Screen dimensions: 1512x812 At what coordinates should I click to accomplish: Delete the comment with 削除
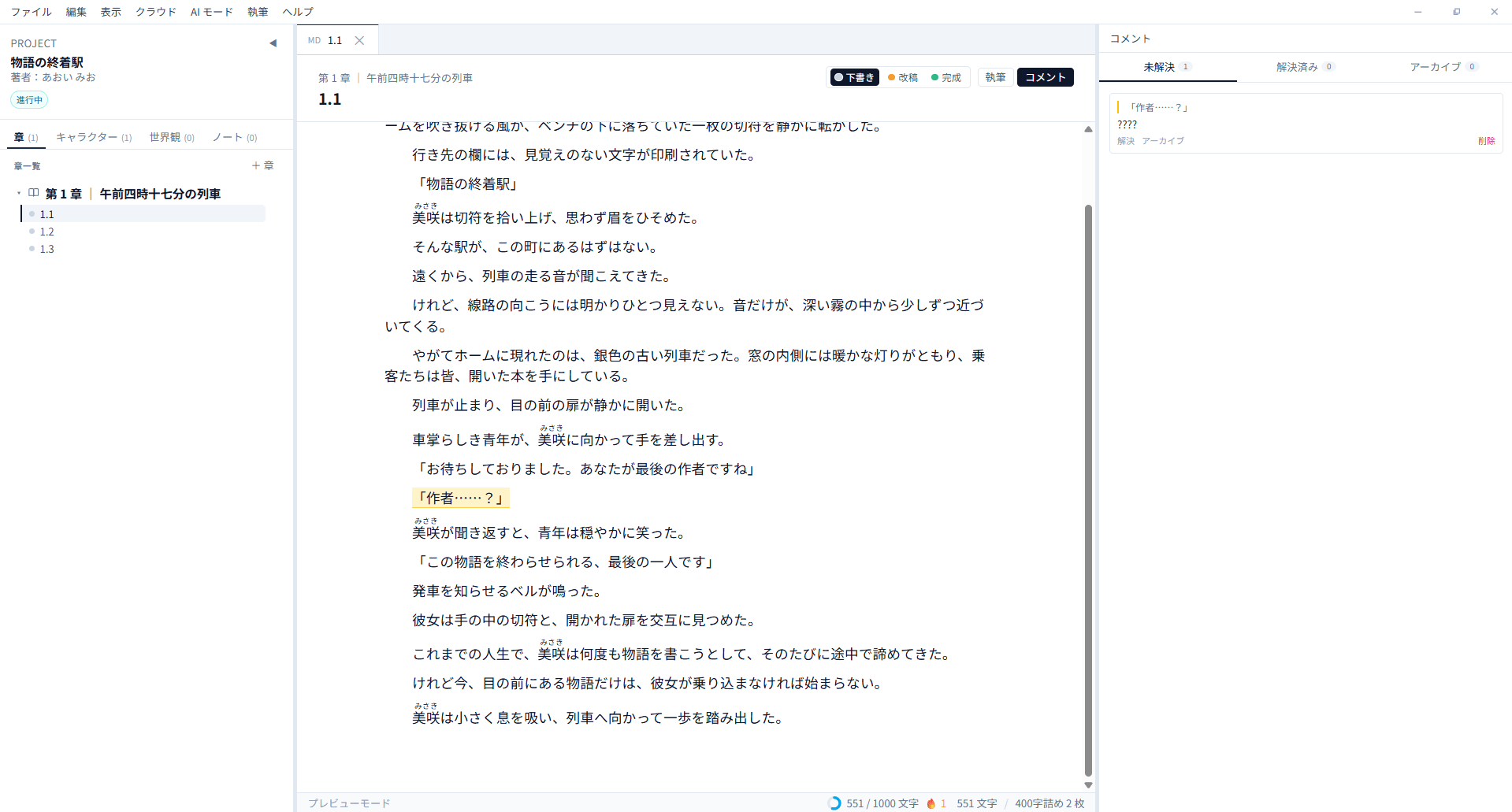1486,141
